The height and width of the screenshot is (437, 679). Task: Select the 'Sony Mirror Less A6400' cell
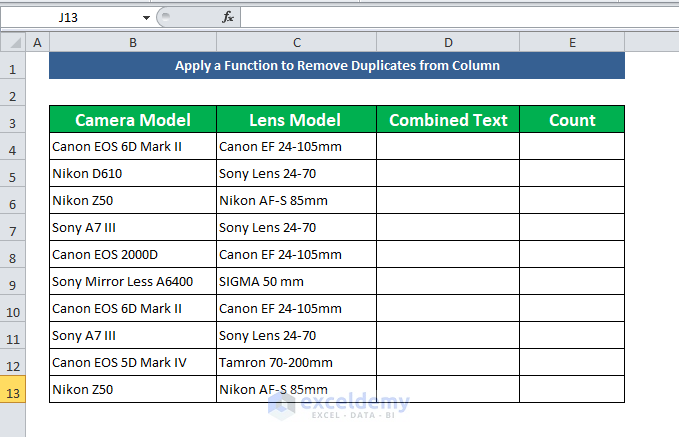click(133, 281)
